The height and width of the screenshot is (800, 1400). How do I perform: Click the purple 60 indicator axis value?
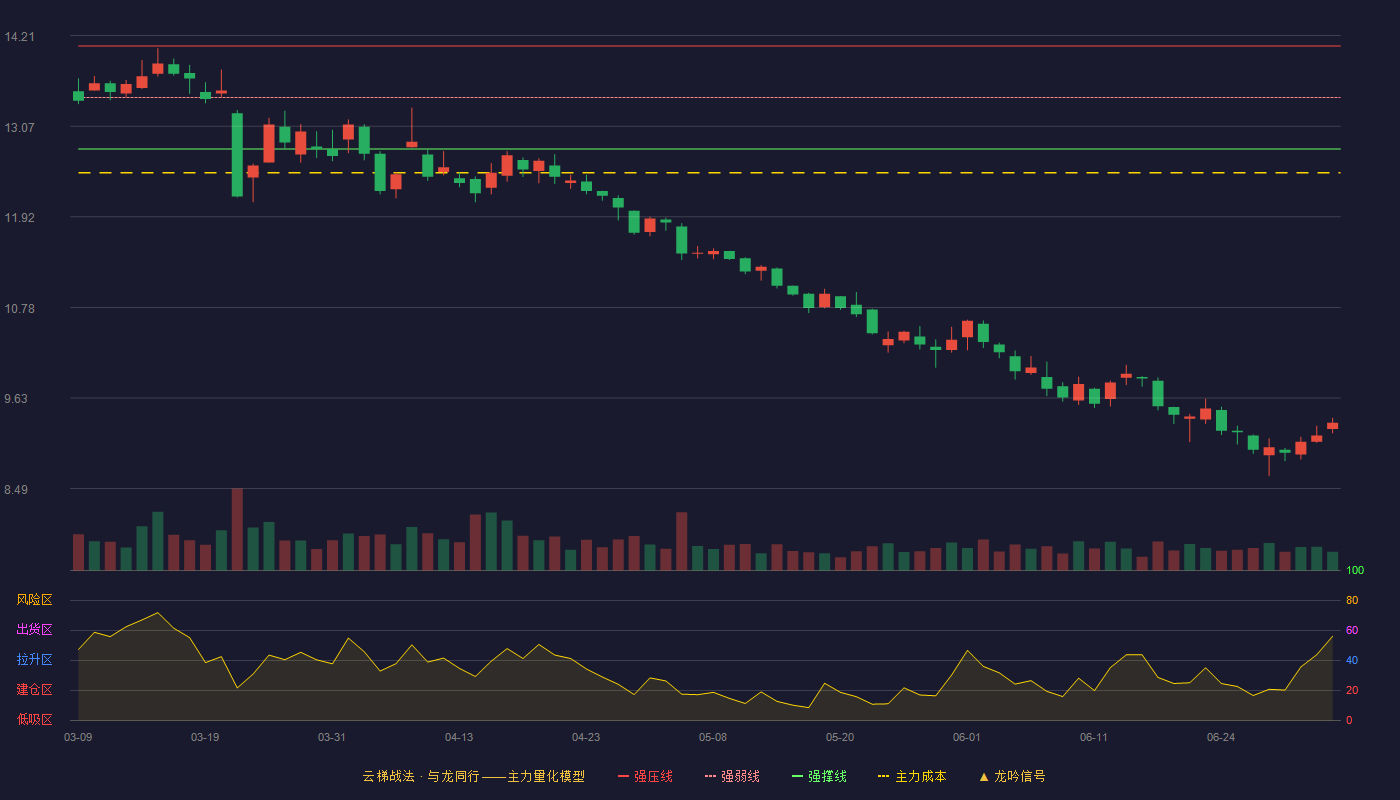point(1352,630)
